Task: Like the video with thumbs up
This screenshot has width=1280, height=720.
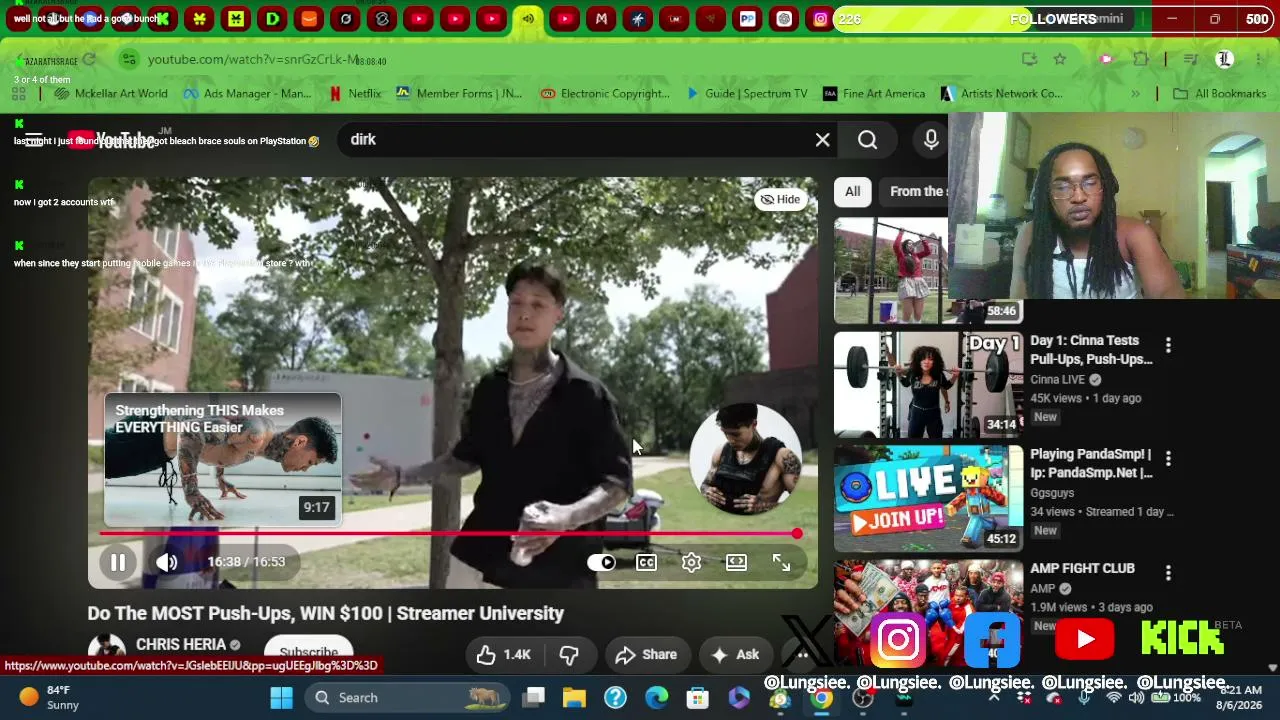Action: (x=503, y=655)
